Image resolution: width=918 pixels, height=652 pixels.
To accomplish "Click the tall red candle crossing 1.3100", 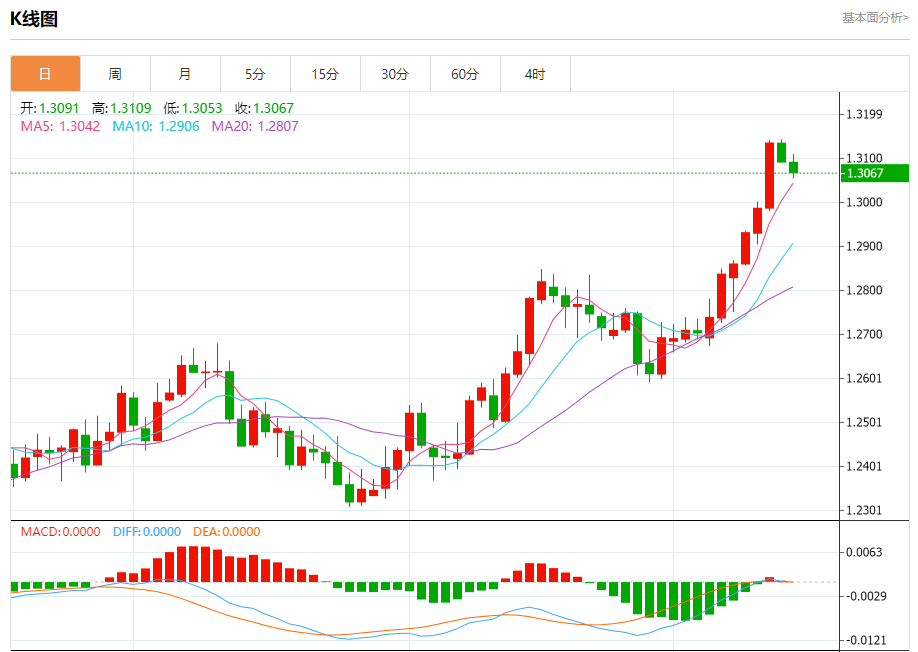I will click(769, 176).
